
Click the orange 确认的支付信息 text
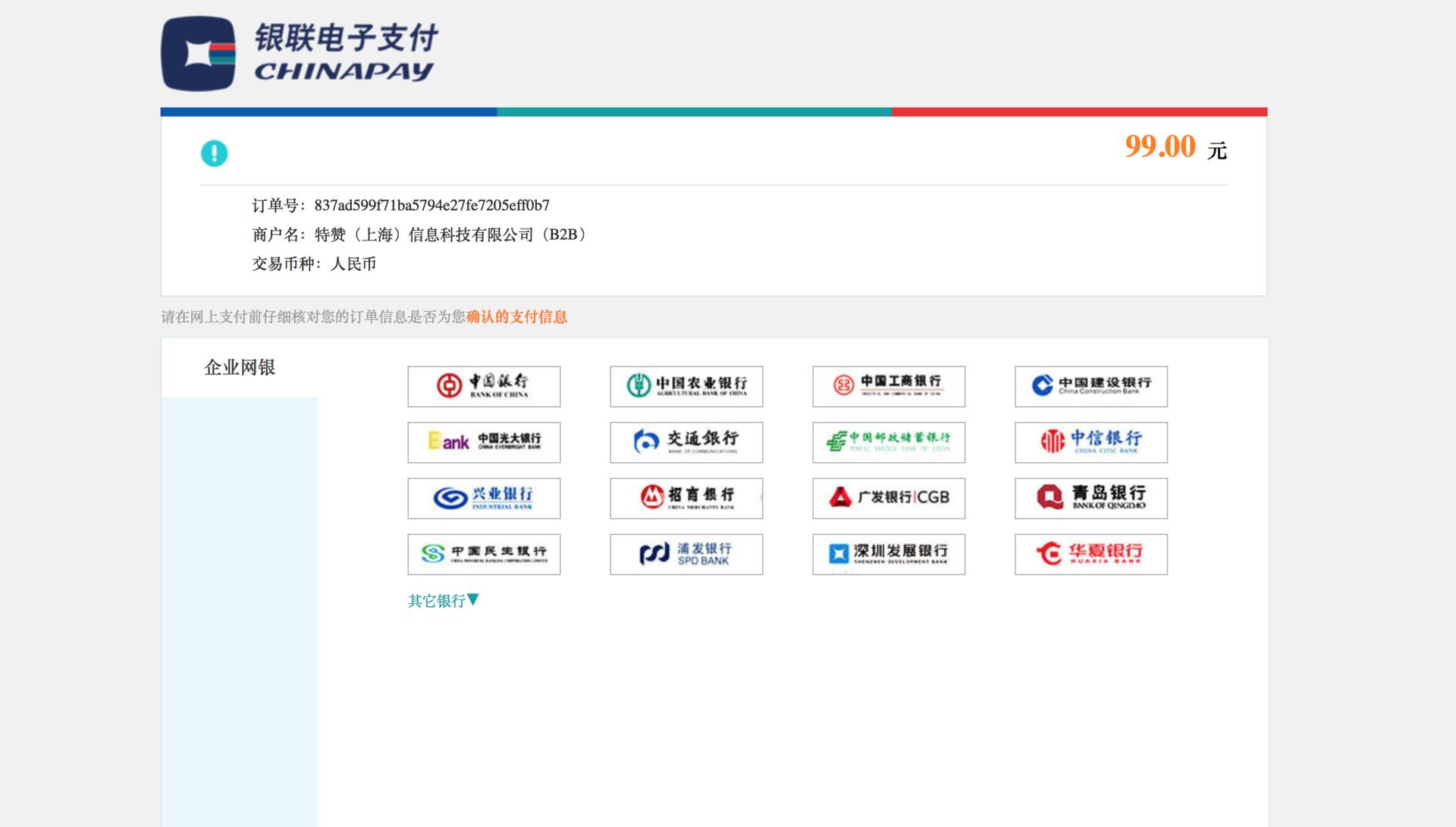516,317
